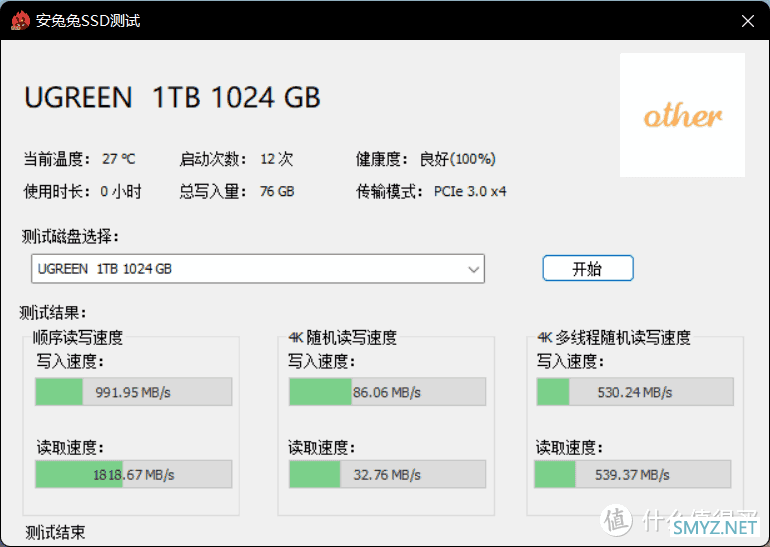The image size is (770, 547).
Task: Click the 4K random write bar 86.06 MB/s
Action: 387,392
